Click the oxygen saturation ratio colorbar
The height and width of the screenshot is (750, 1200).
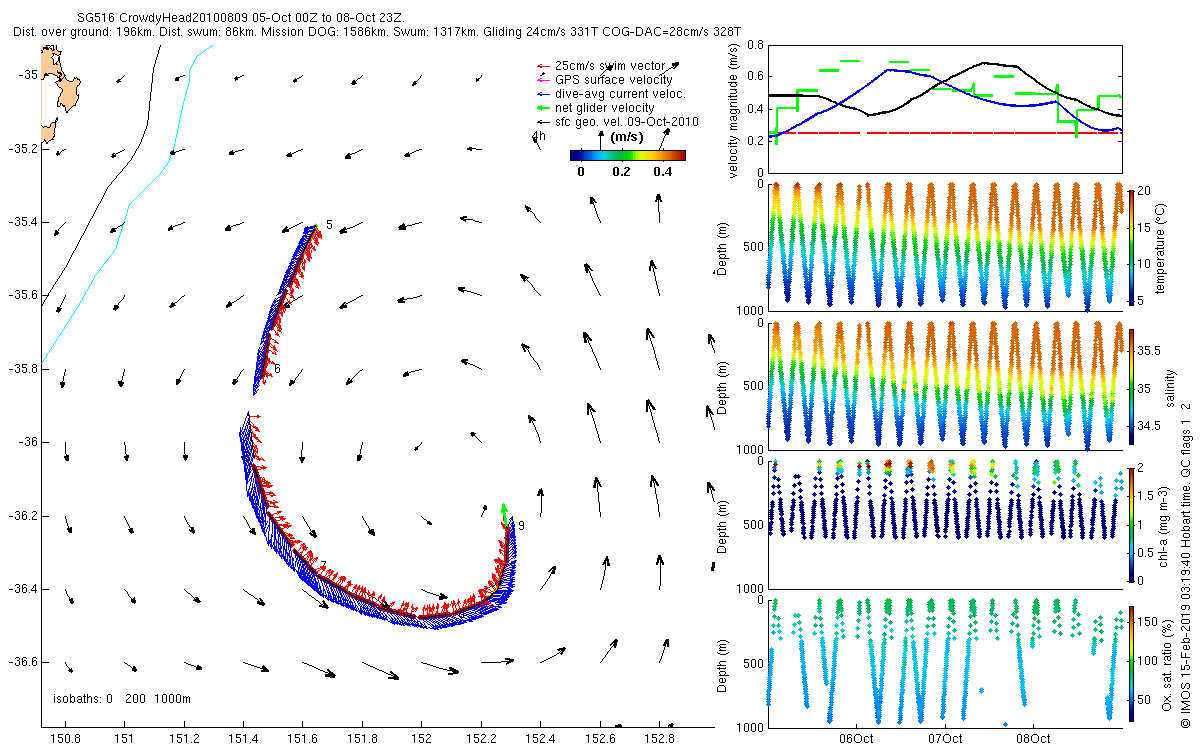click(x=1131, y=660)
